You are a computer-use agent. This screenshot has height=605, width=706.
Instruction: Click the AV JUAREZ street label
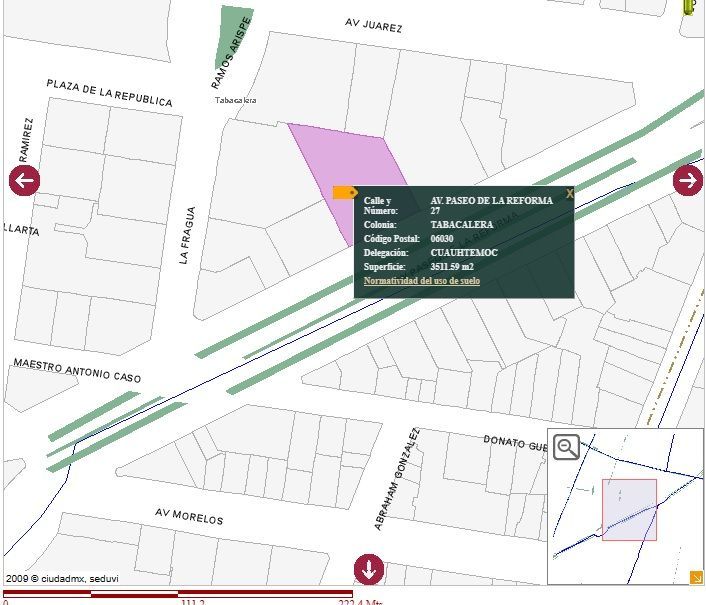point(374,25)
